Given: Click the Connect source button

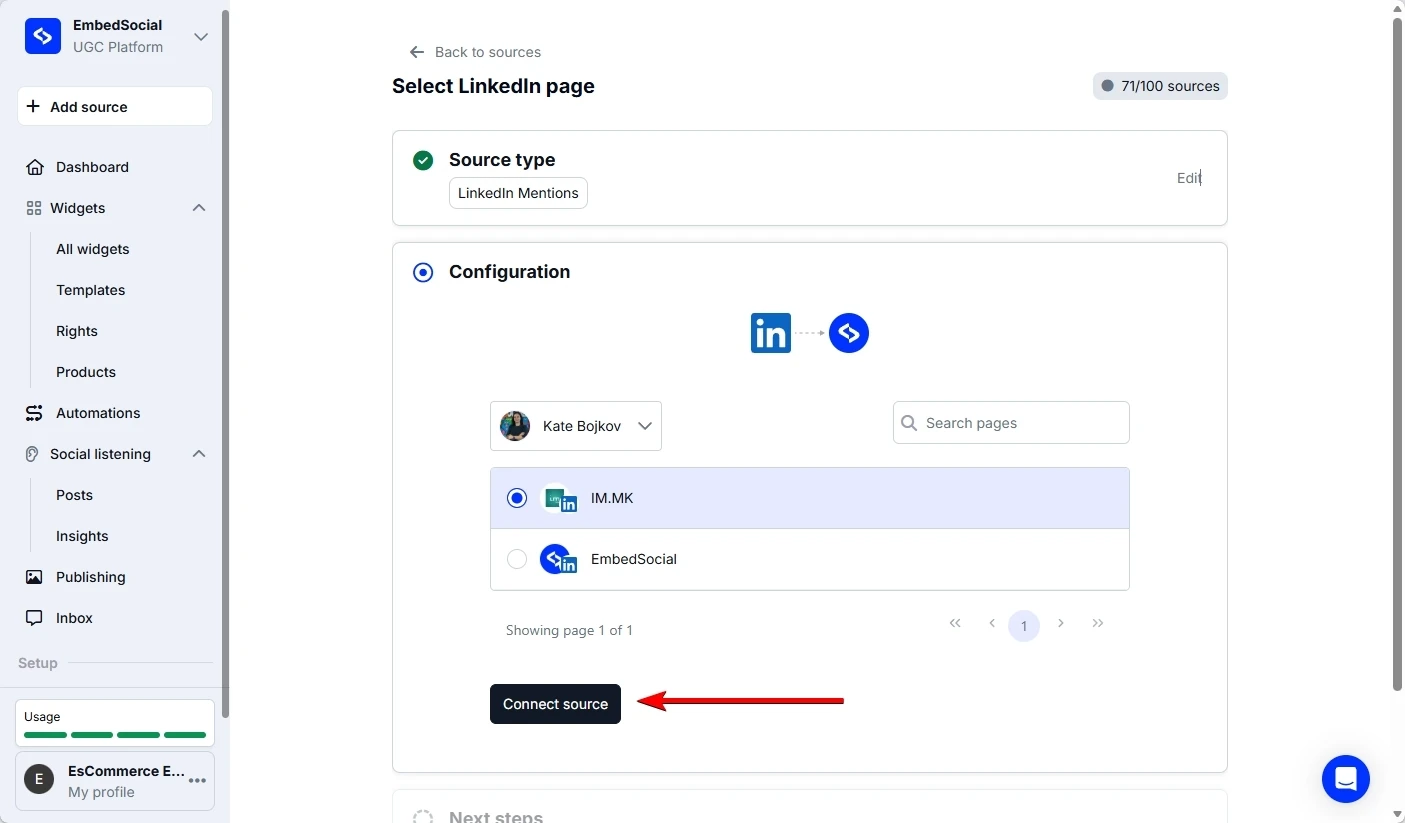Looking at the screenshot, I should point(555,704).
